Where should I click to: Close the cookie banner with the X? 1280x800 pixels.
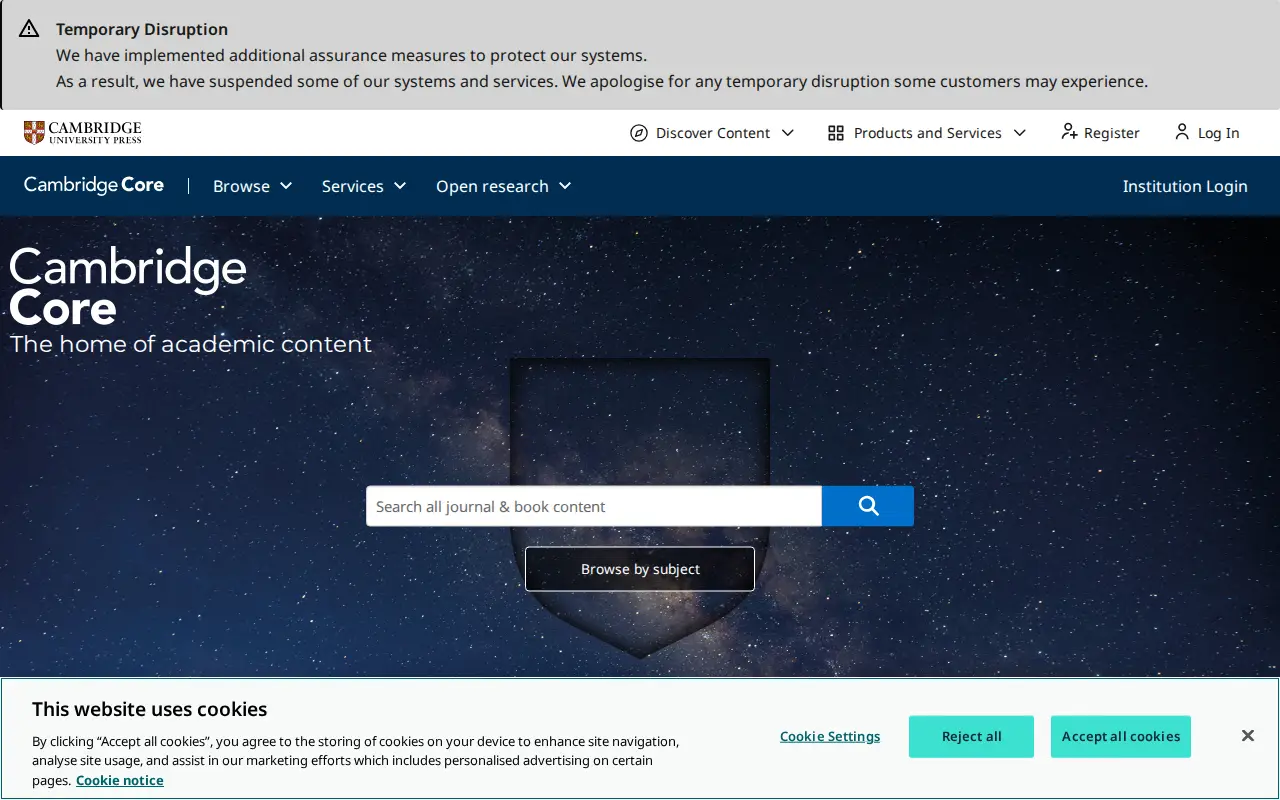(x=1247, y=736)
